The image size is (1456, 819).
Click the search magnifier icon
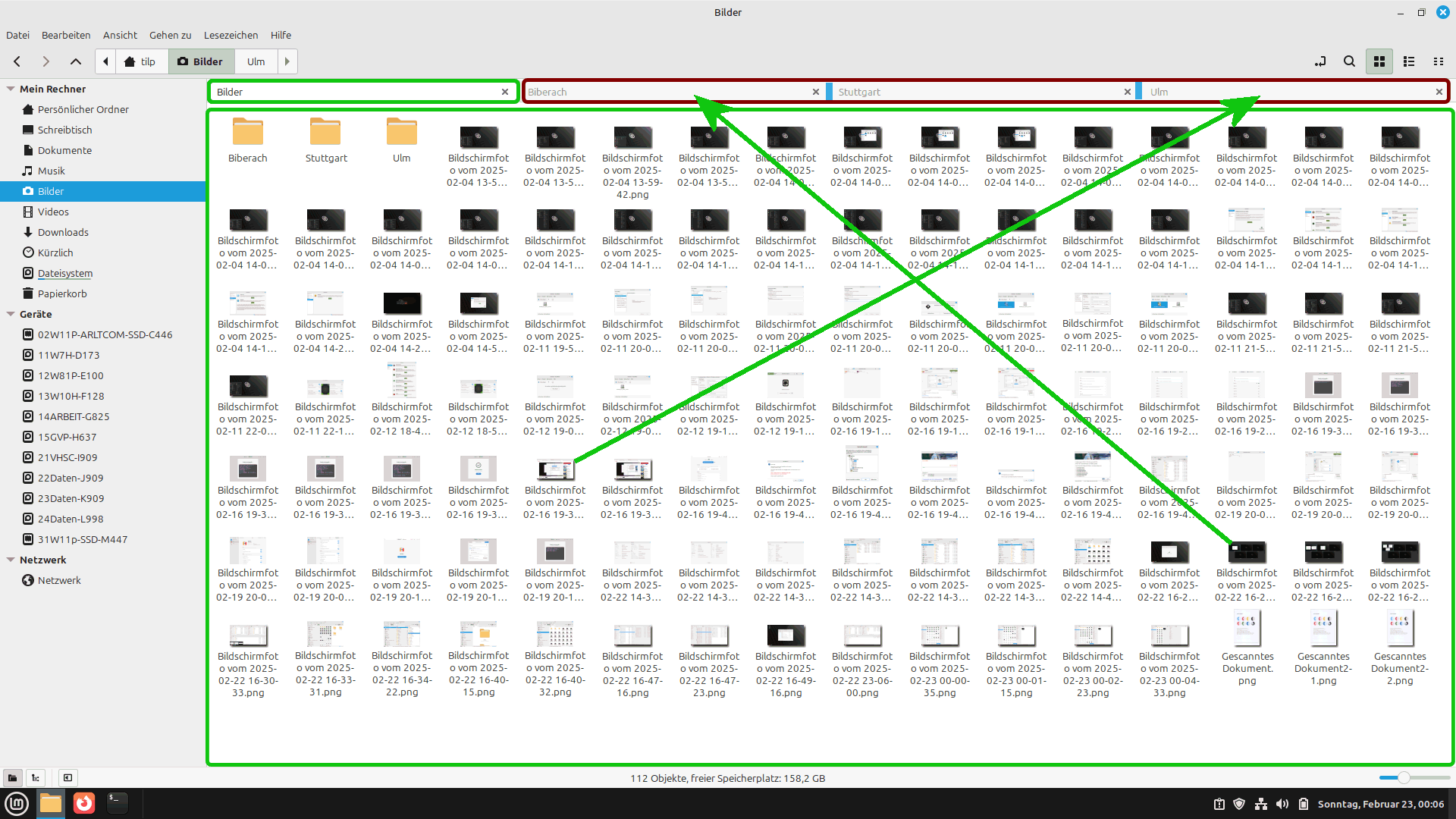coord(1349,61)
